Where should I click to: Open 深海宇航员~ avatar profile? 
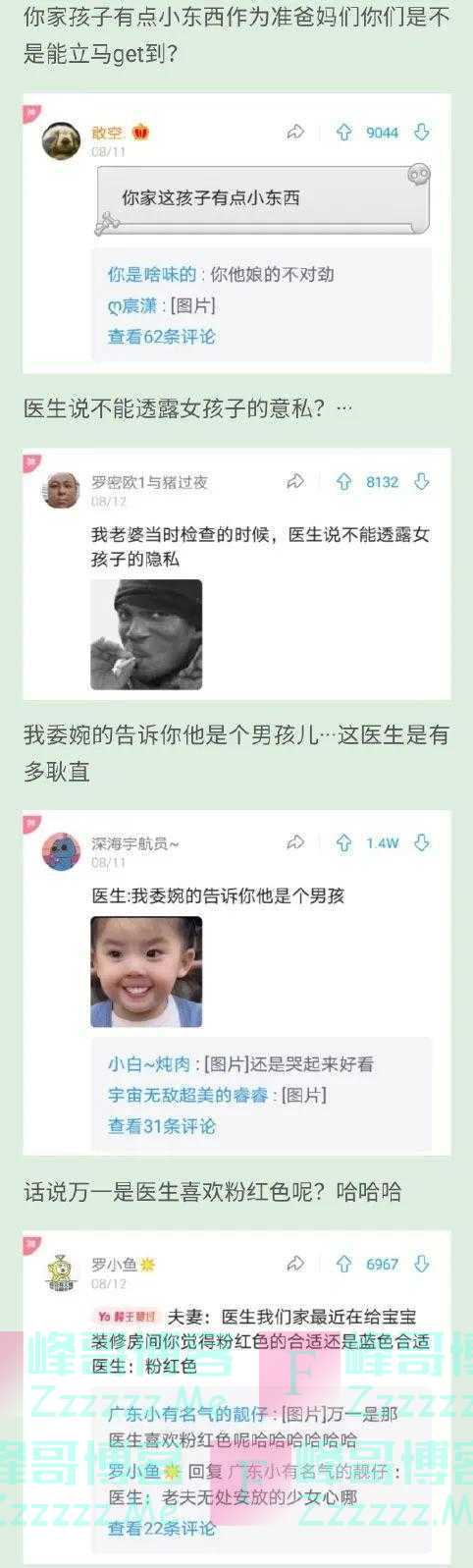click(x=61, y=851)
